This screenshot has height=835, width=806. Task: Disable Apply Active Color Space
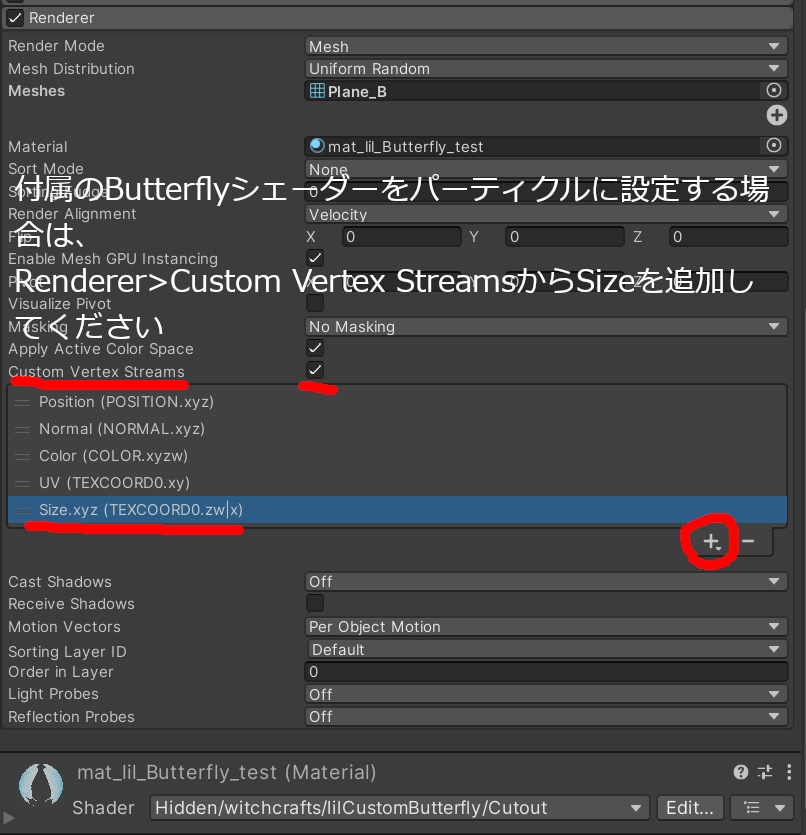point(314,348)
